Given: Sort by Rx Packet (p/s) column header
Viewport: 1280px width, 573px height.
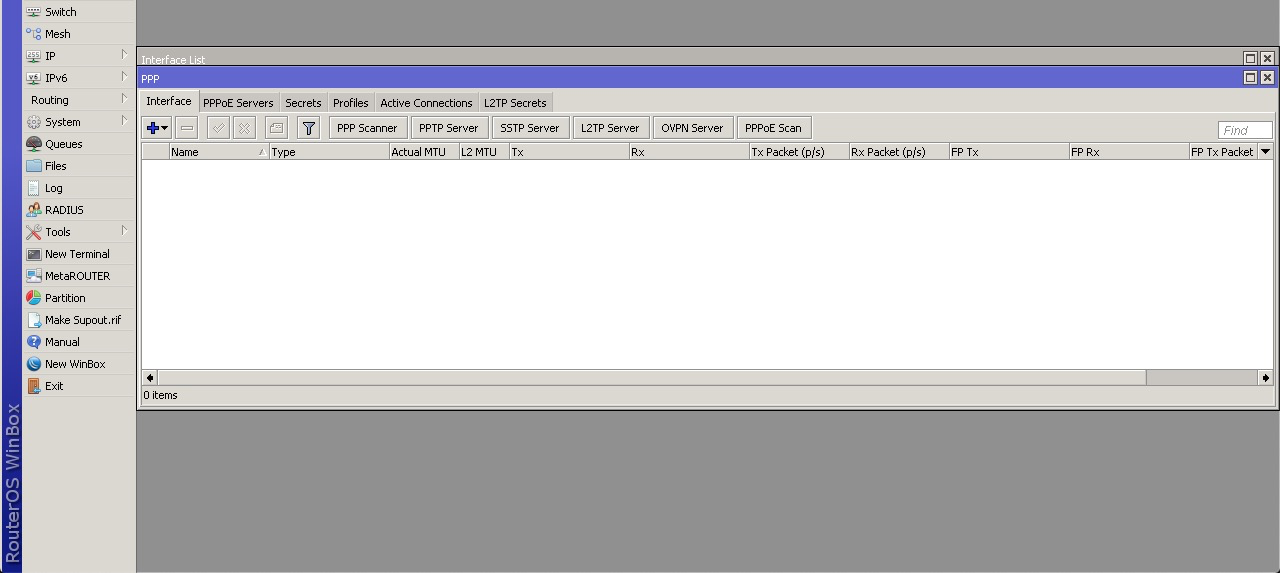Looking at the screenshot, I should [899, 152].
